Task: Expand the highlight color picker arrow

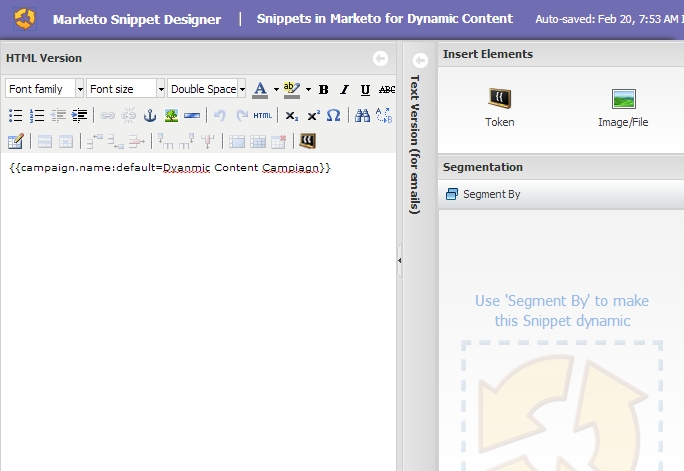Action: pyautogui.click(x=308, y=90)
